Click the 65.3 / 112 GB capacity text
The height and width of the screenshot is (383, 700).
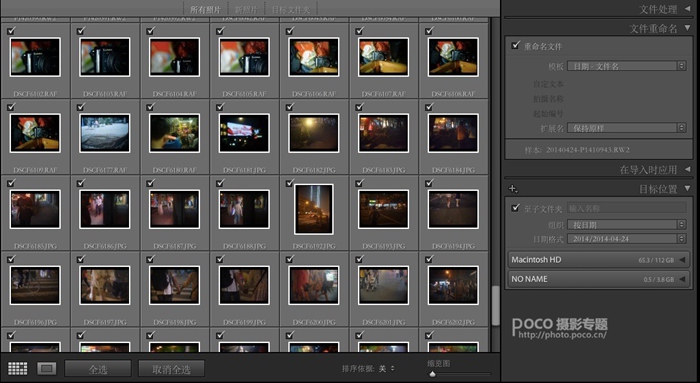(x=656, y=260)
